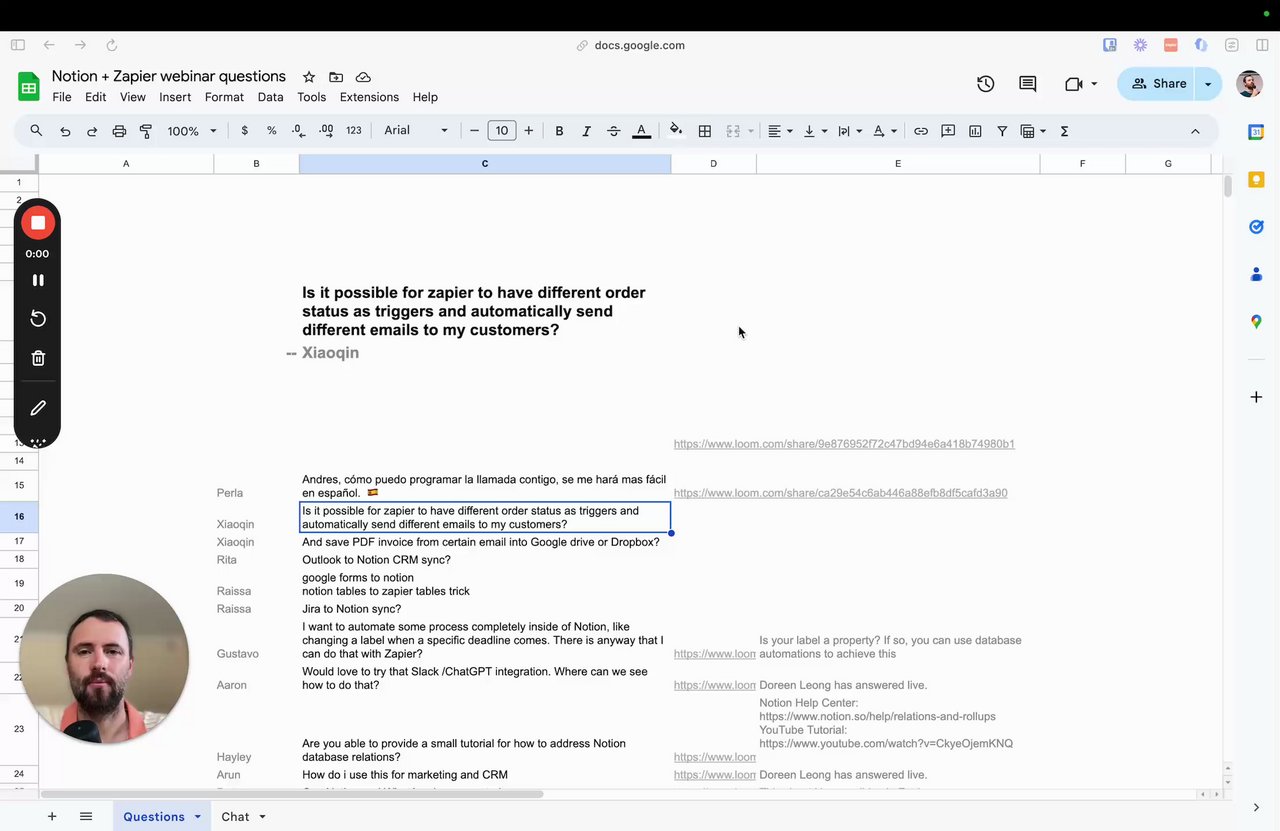Restart the Loom recording

38,318
